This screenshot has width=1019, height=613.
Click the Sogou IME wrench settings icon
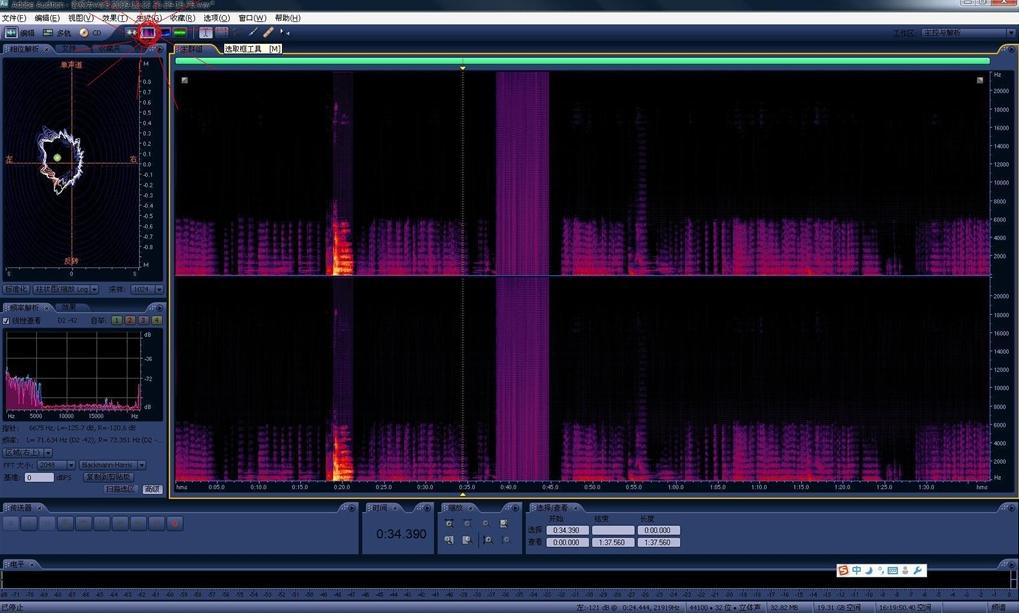[918, 570]
